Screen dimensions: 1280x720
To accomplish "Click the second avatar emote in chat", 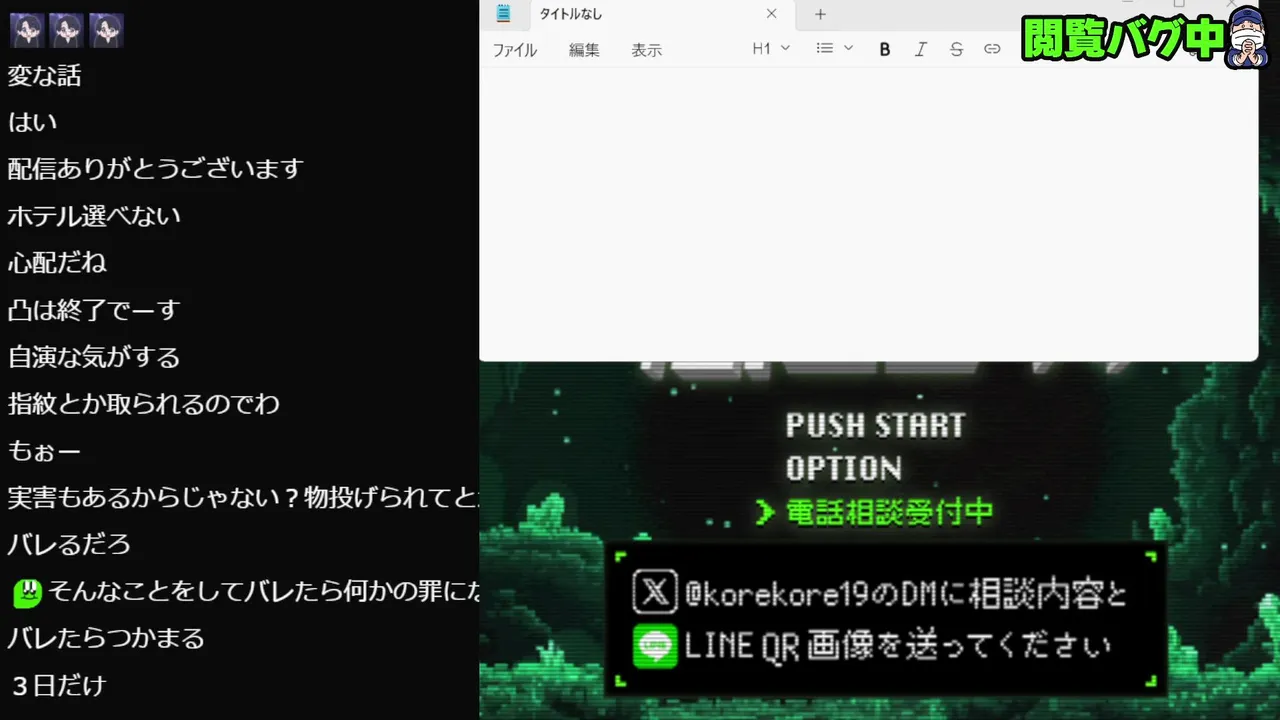I will pos(66,31).
